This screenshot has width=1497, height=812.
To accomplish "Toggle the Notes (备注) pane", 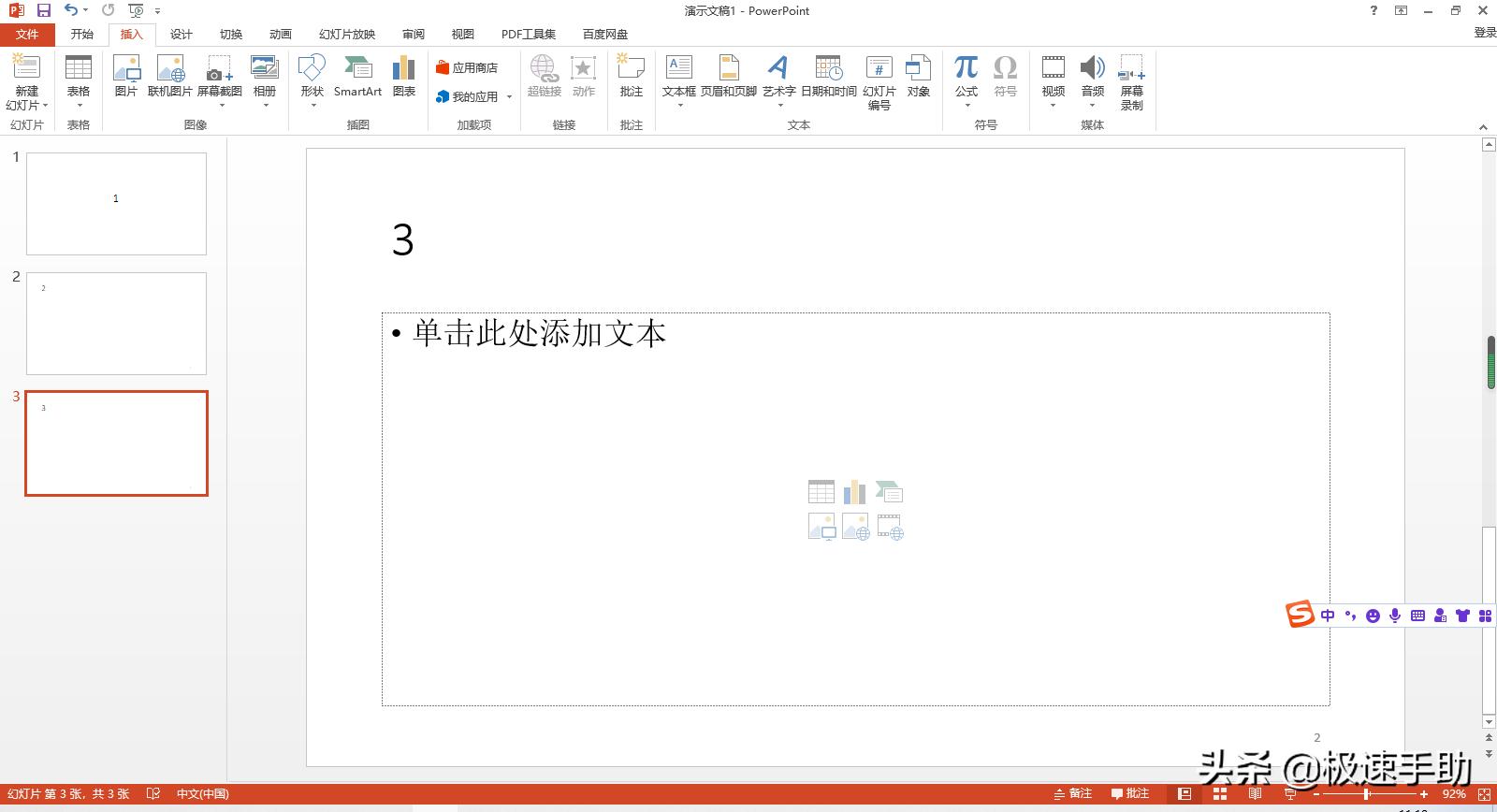I will (1073, 793).
